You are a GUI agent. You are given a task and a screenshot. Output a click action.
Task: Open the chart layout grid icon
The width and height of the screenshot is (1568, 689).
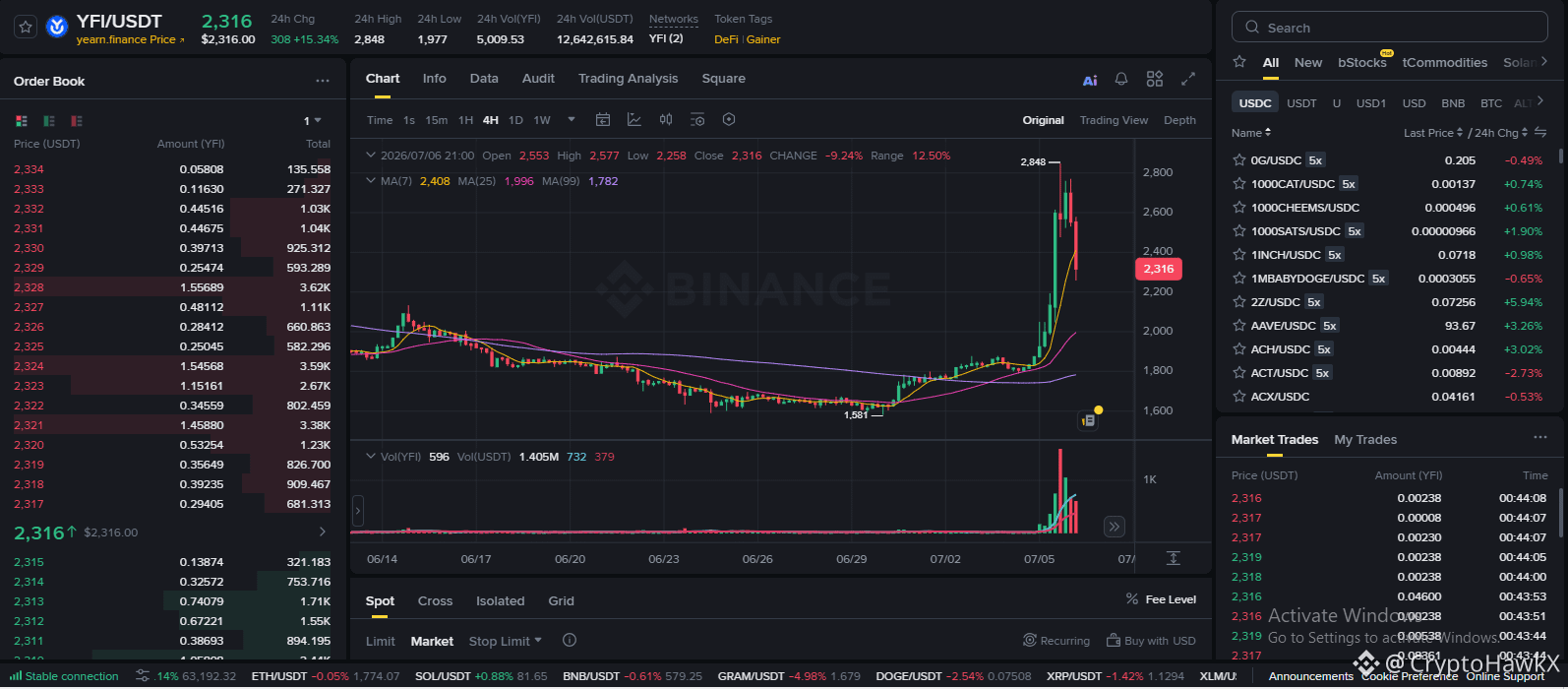[1155, 79]
